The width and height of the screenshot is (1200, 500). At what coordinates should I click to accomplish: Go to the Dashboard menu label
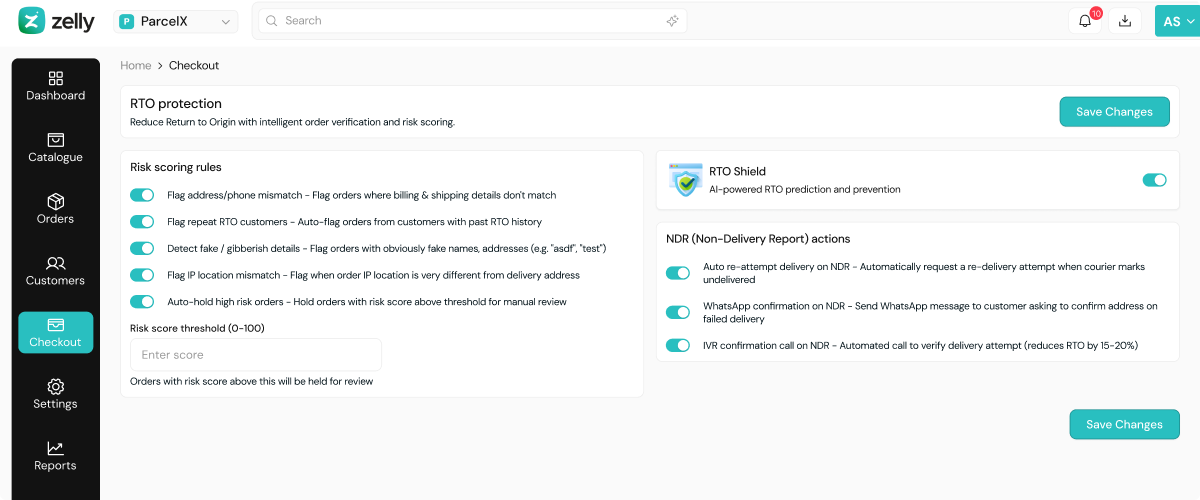56,96
